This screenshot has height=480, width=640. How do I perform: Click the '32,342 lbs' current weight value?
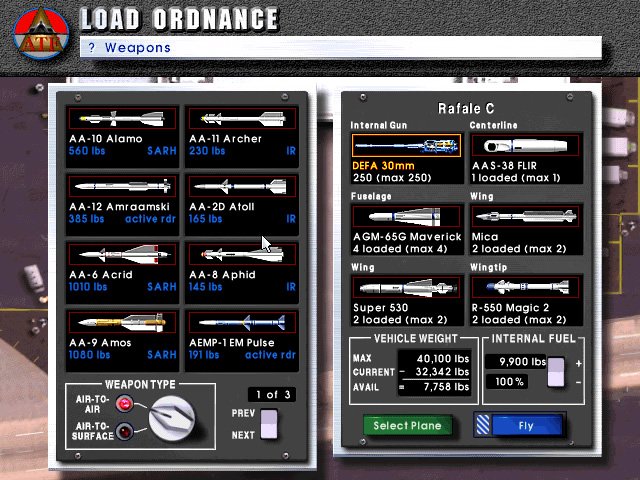click(442, 371)
